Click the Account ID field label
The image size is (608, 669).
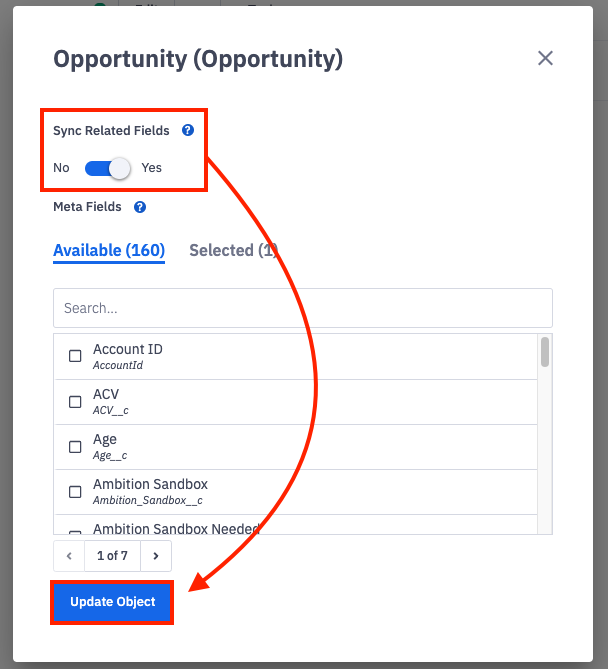click(128, 349)
